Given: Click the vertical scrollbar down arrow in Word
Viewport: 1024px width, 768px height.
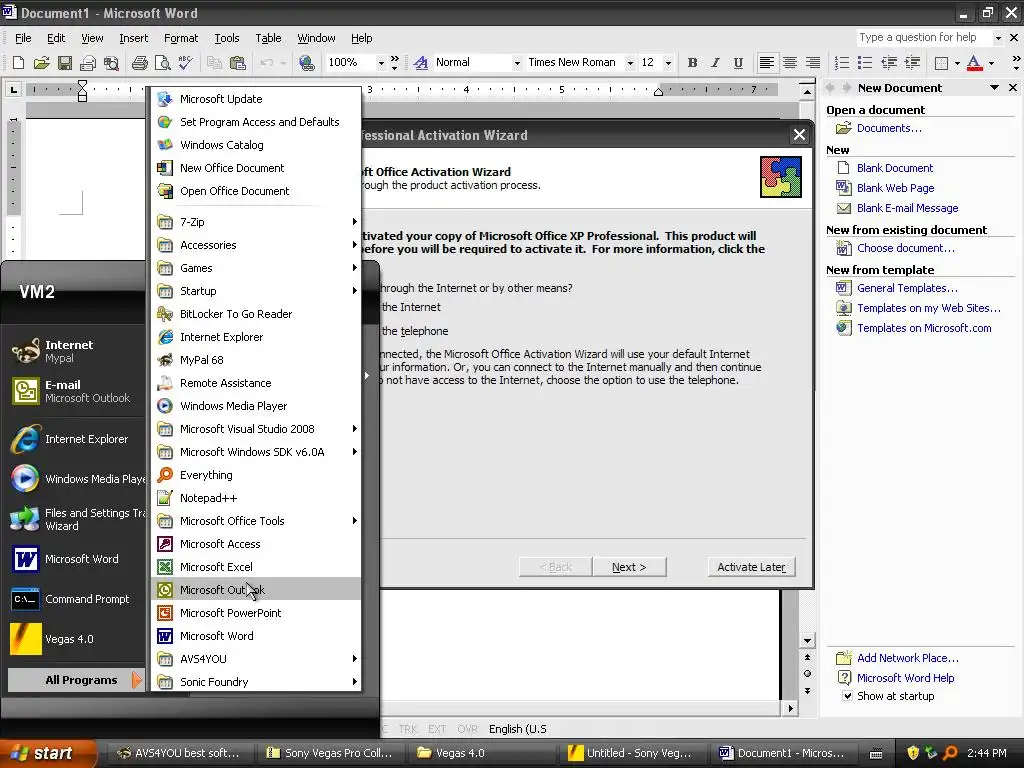Looking at the screenshot, I should pyautogui.click(x=807, y=641).
